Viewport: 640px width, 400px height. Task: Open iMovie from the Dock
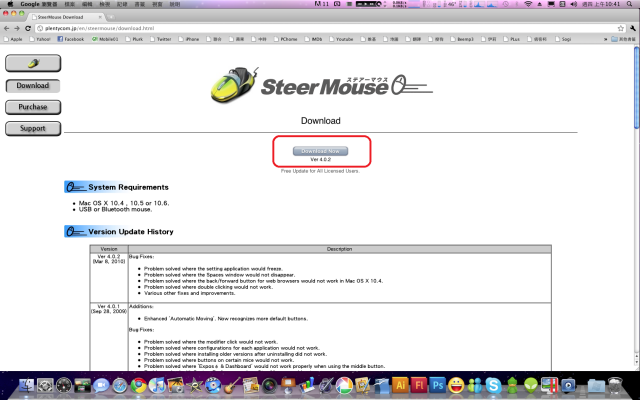click(x=195, y=385)
